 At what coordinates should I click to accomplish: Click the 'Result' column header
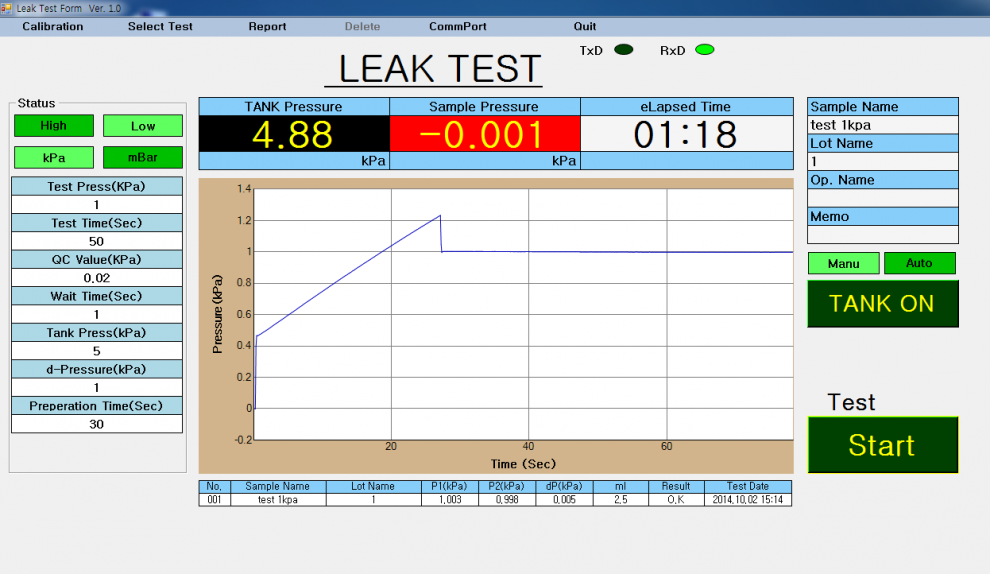(676, 486)
